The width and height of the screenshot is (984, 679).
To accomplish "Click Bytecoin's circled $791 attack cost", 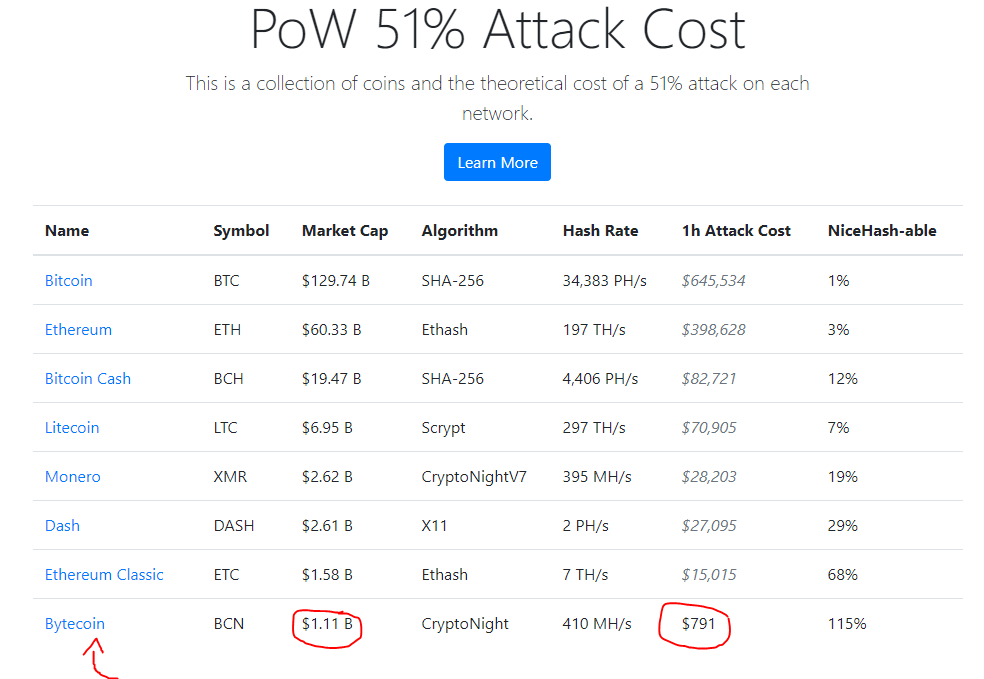I will pyautogui.click(x=698, y=623).
